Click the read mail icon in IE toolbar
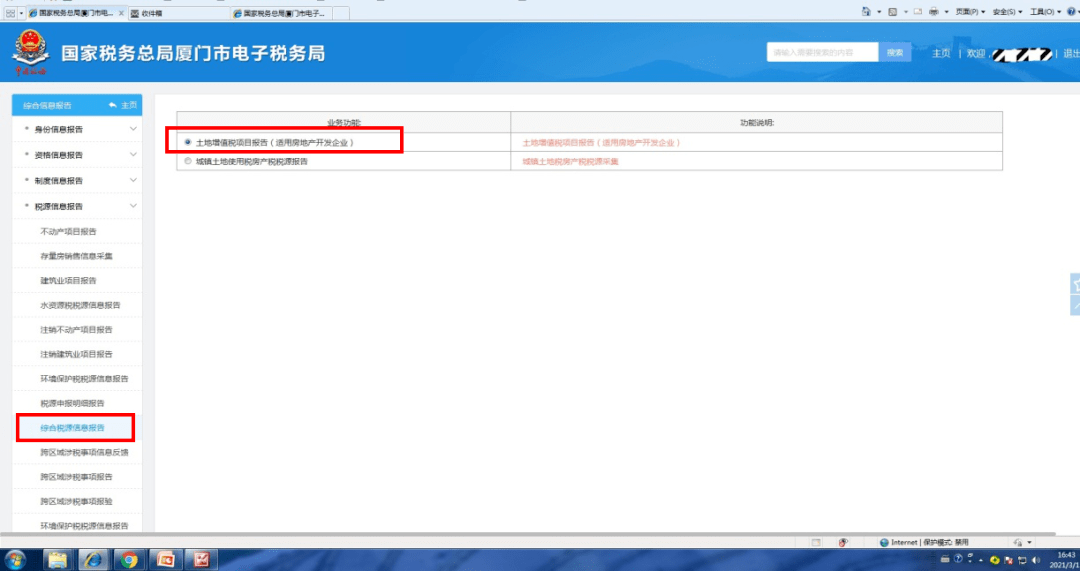The height and width of the screenshot is (571, 1080). [x=917, y=12]
